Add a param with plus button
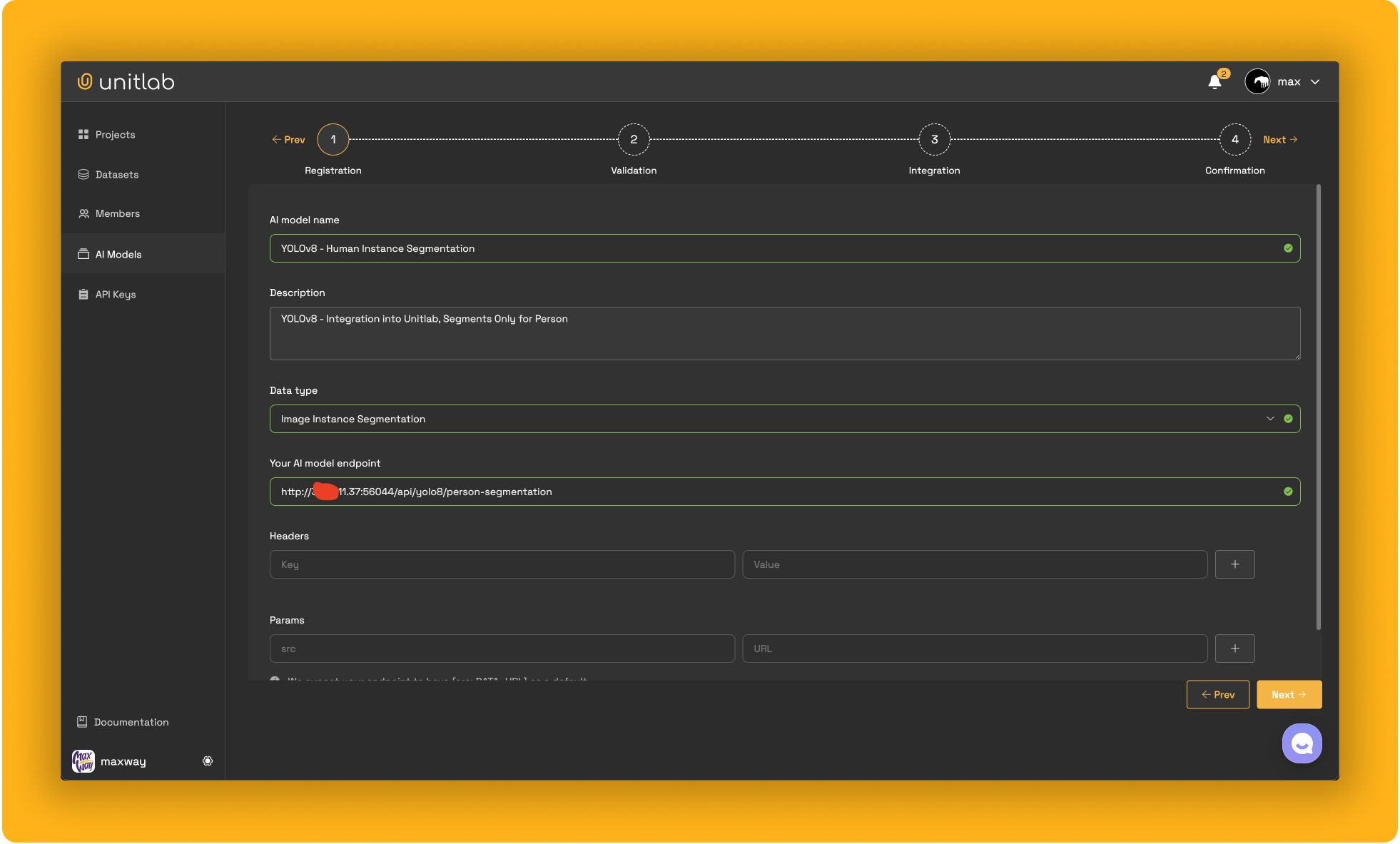The image size is (1400, 844). click(x=1234, y=649)
